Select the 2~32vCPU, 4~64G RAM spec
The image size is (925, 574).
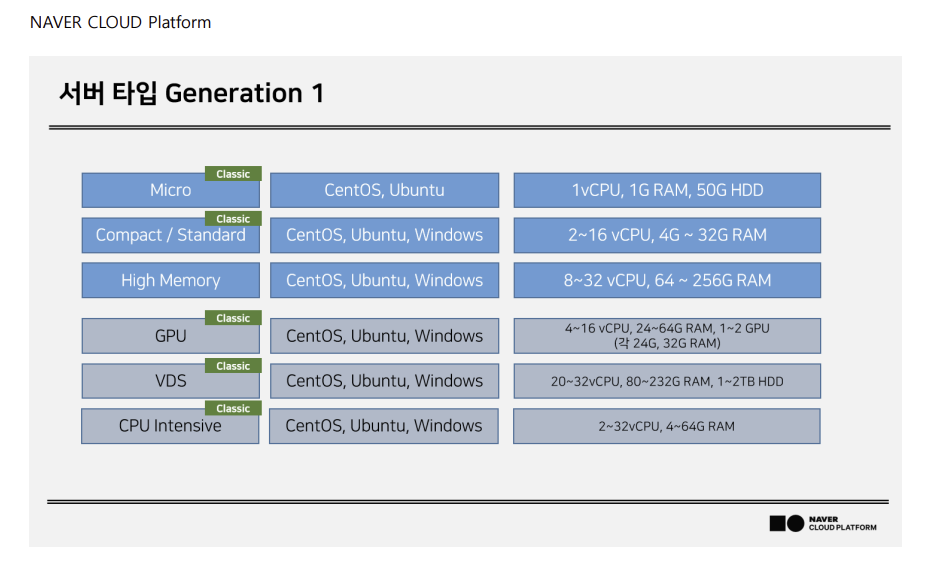(x=667, y=426)
